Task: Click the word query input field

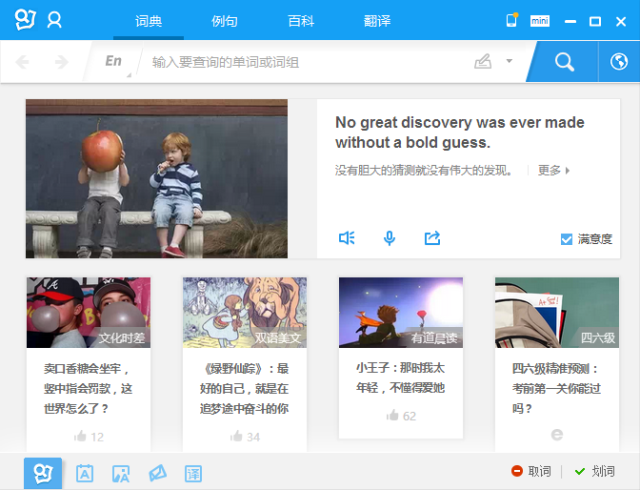Action: 300,62
